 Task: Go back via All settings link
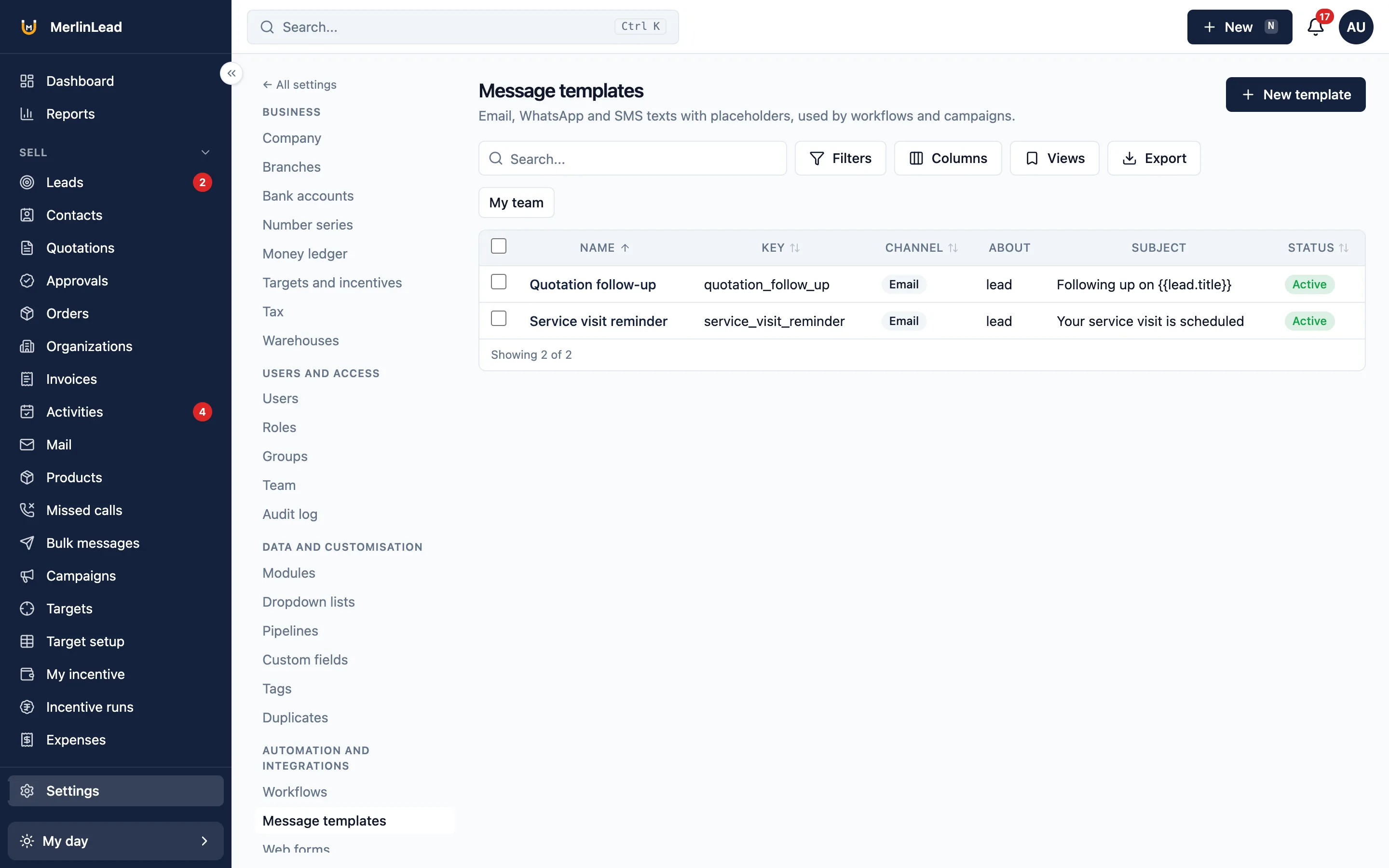point(300,84)
